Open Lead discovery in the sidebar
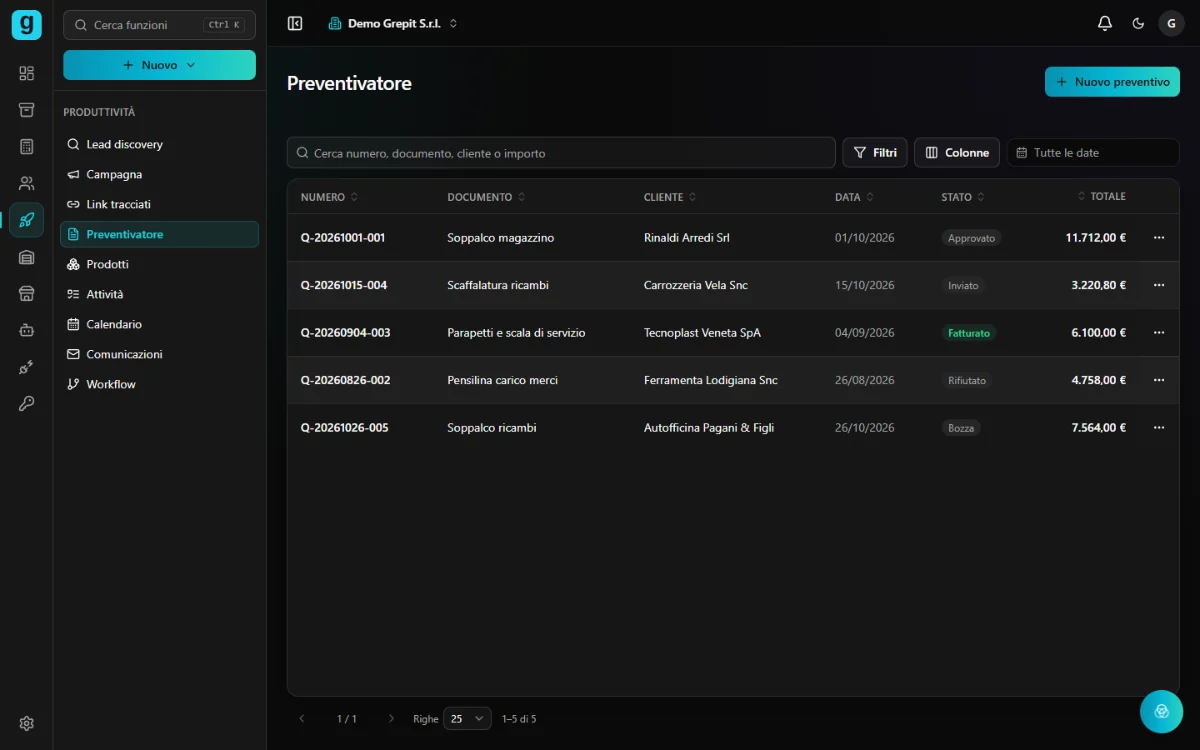The width and height of the screenshot is (1200, 750). 160,144
